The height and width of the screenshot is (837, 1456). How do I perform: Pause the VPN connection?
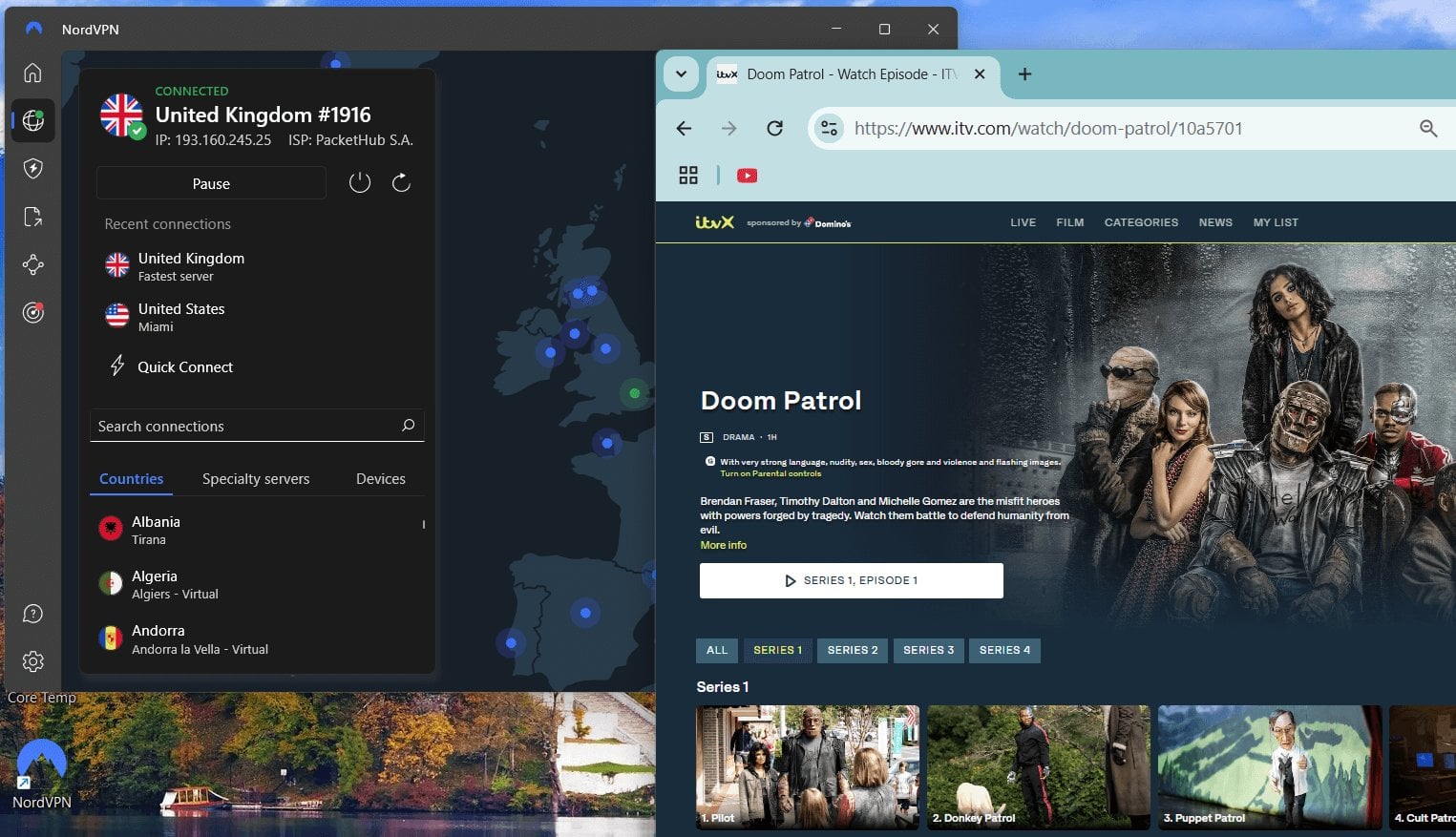click(x=210, y=183)
